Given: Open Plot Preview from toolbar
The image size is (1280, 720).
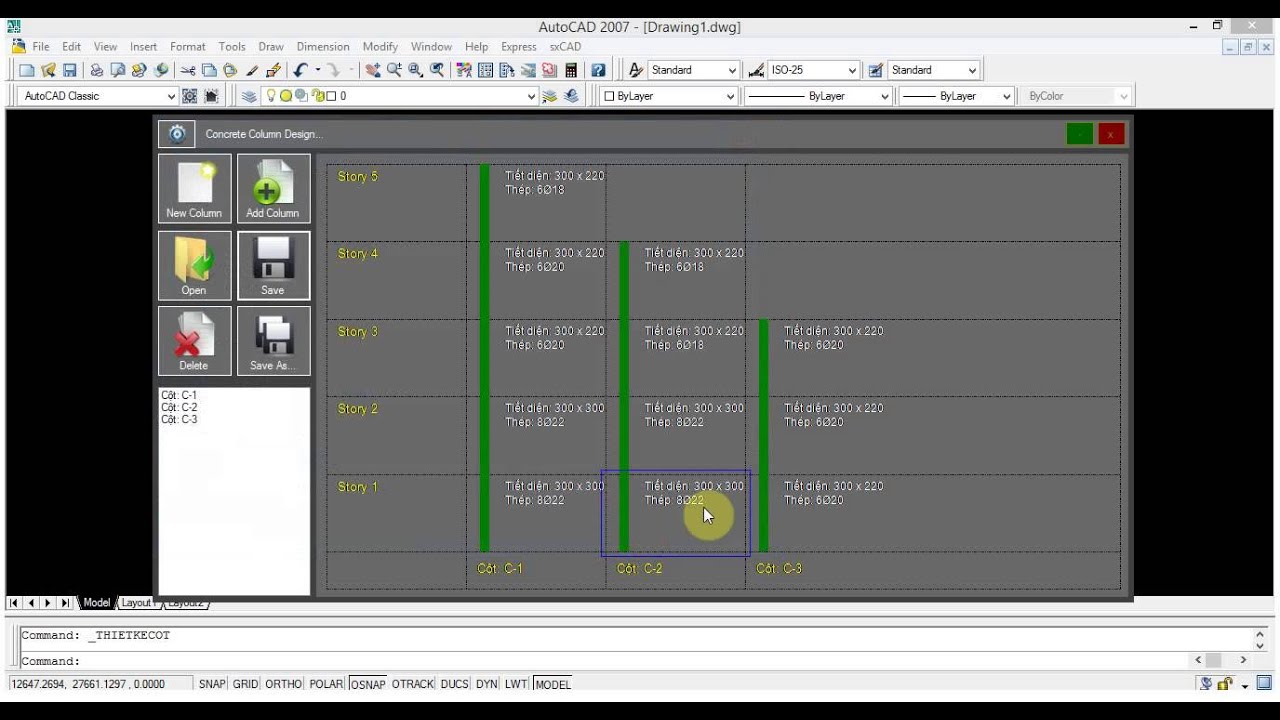Looking at the screenshot, I should pos(118,70).
